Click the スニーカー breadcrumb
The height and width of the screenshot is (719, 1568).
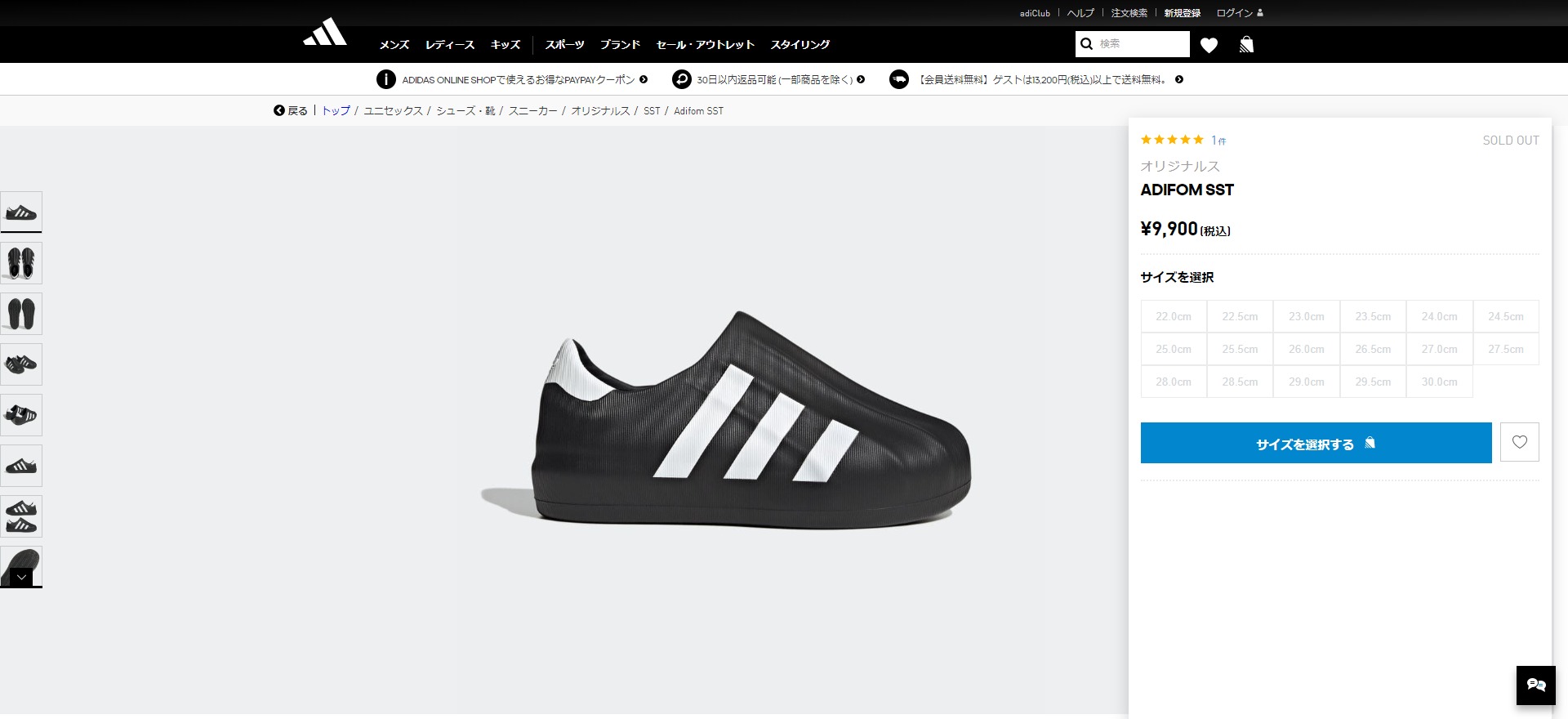pyautogui.click(x=533, y=111)
